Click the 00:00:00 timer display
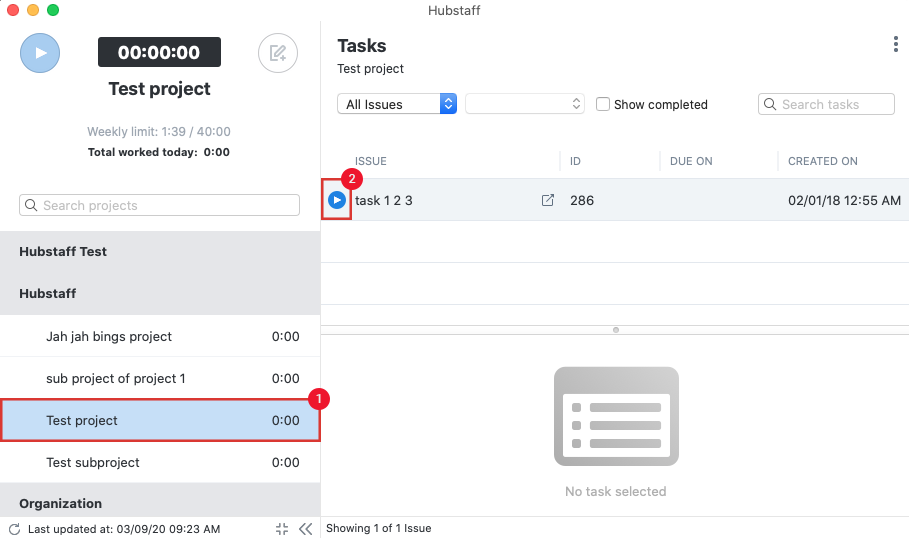This screenshot has height=538, width=909. [x=159, y=52]
